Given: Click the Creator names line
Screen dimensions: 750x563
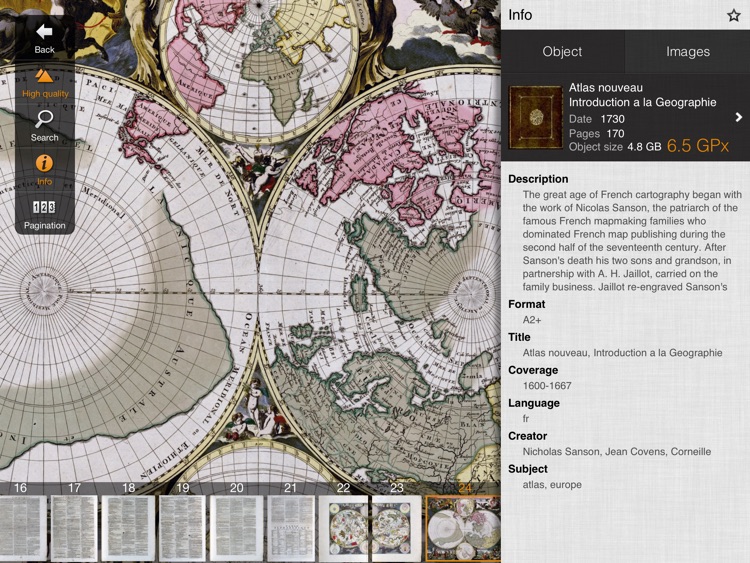Looking at the screenshot, I should [617, 452].
